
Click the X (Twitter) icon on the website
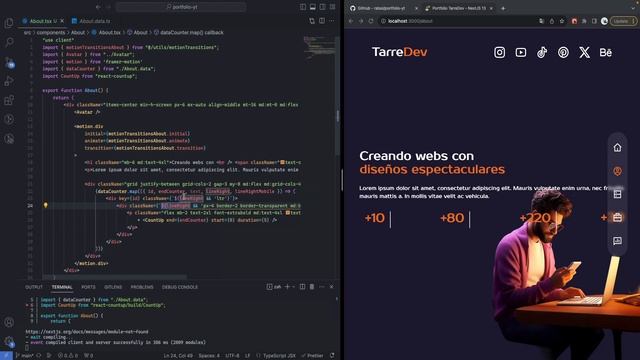pyautogui.click(x=584, y=52)
